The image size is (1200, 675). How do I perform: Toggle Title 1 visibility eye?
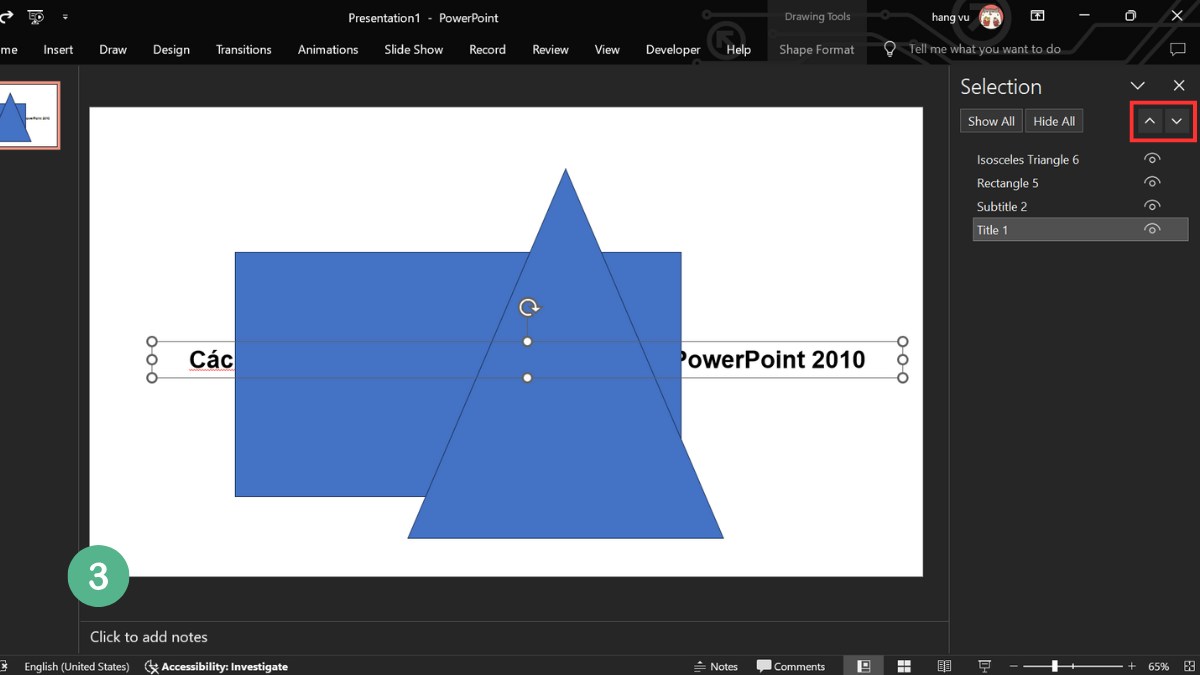(1152, 229)
